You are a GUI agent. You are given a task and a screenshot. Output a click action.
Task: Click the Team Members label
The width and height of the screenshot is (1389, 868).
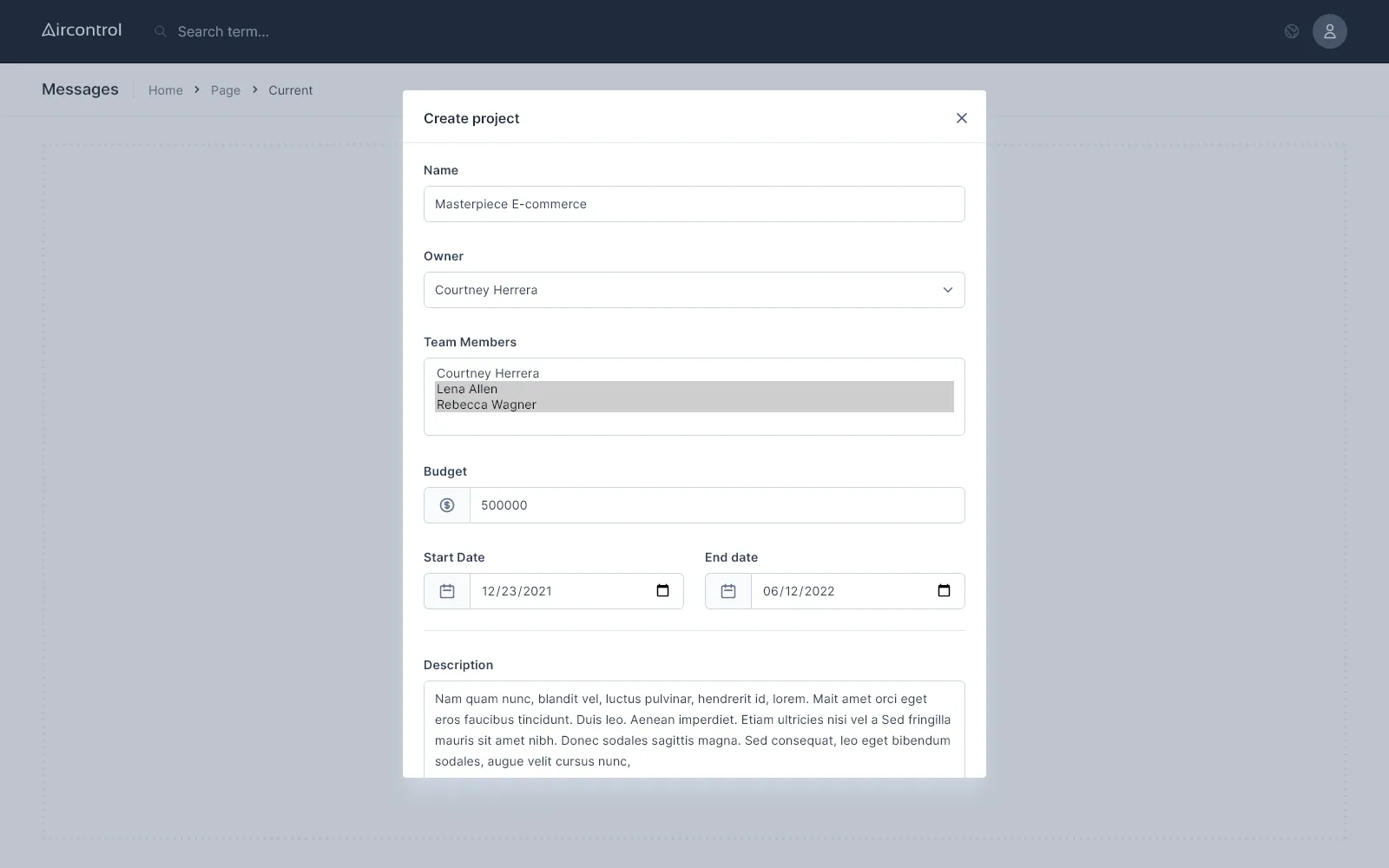[x=470, y=342]
